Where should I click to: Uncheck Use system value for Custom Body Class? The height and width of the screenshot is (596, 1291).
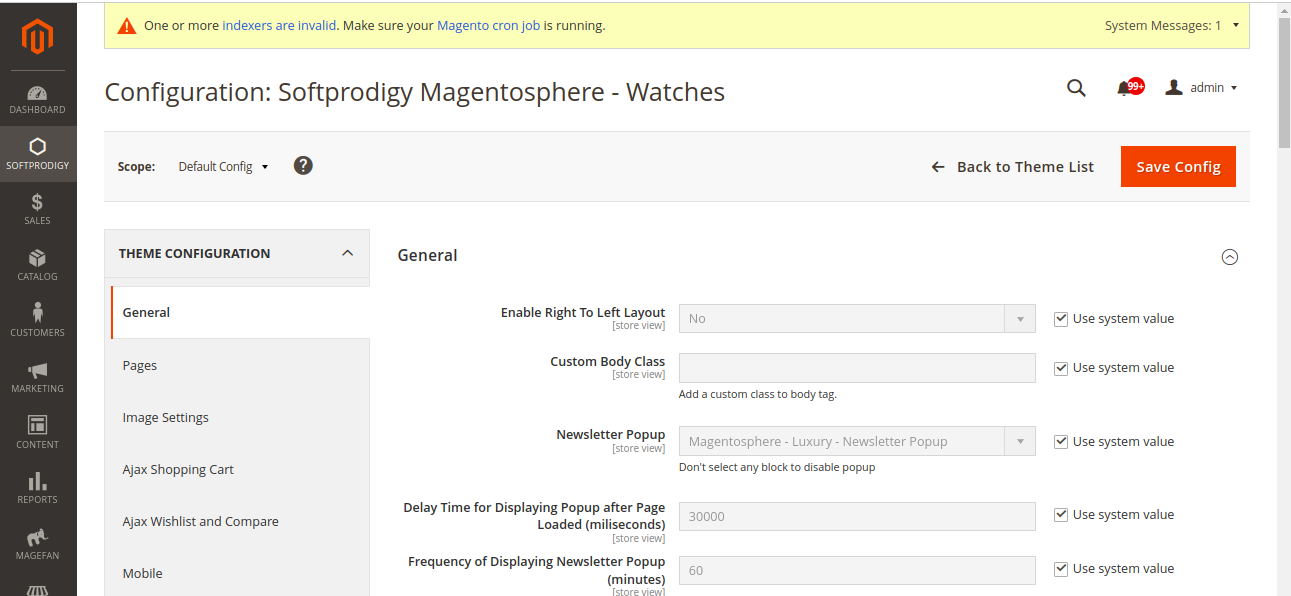point(1061,368)
